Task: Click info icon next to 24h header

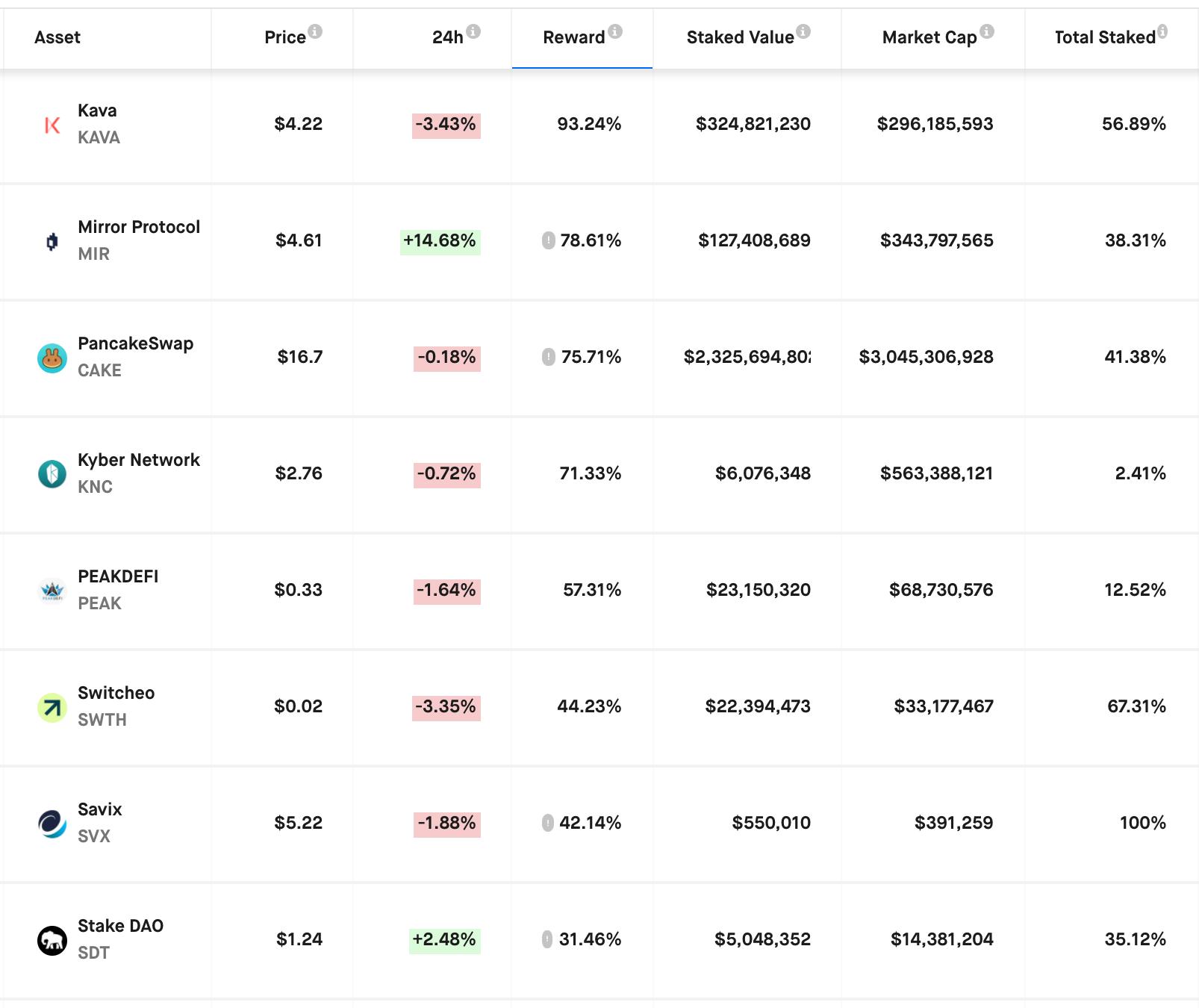Action: (473, 31)
